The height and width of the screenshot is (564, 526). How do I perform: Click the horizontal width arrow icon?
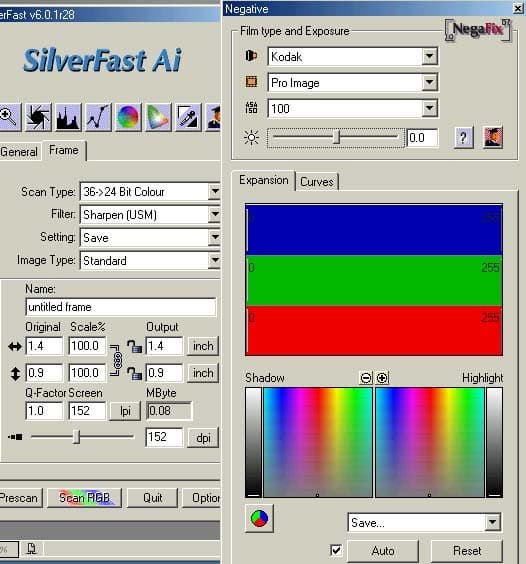(15, 347)
